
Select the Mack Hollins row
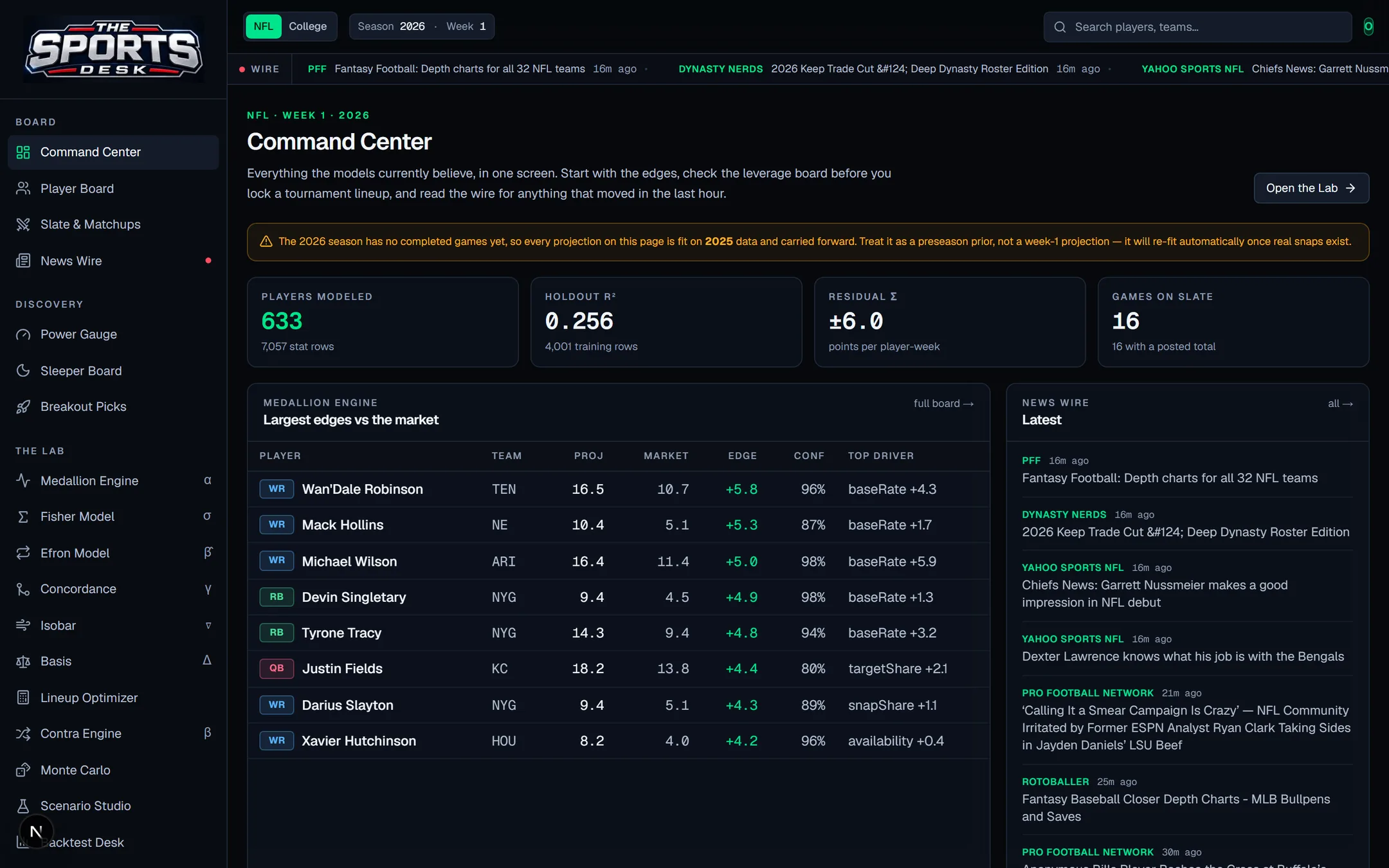[619, 525]
